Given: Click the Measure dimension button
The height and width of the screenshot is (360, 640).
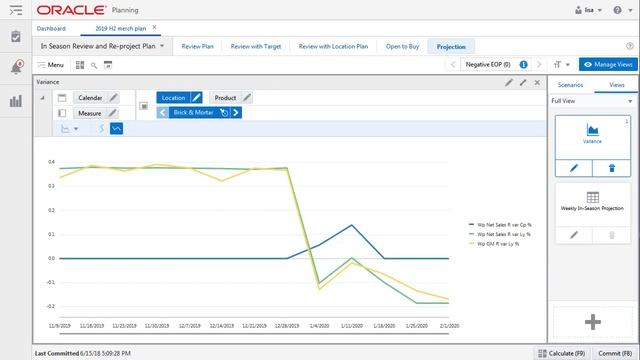Looking at the screenshot, I should [x=89, y=113].
